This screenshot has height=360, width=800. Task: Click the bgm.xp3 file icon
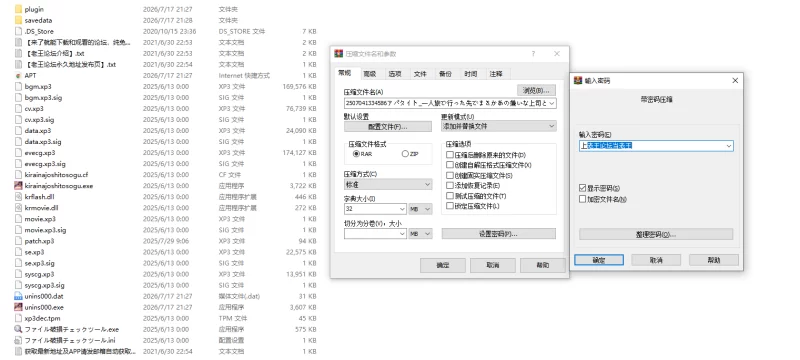[x=18, y=87]
